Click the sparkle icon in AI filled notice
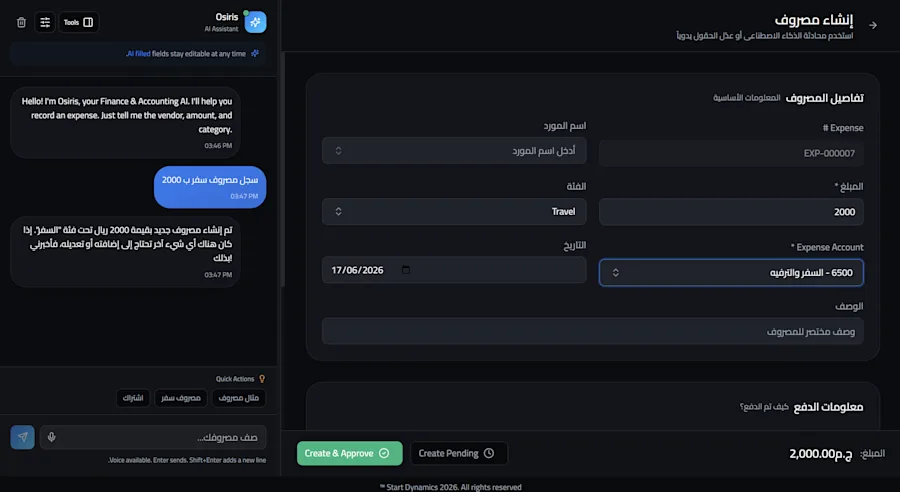The image size is (900, 492). (x=255, y=53)
